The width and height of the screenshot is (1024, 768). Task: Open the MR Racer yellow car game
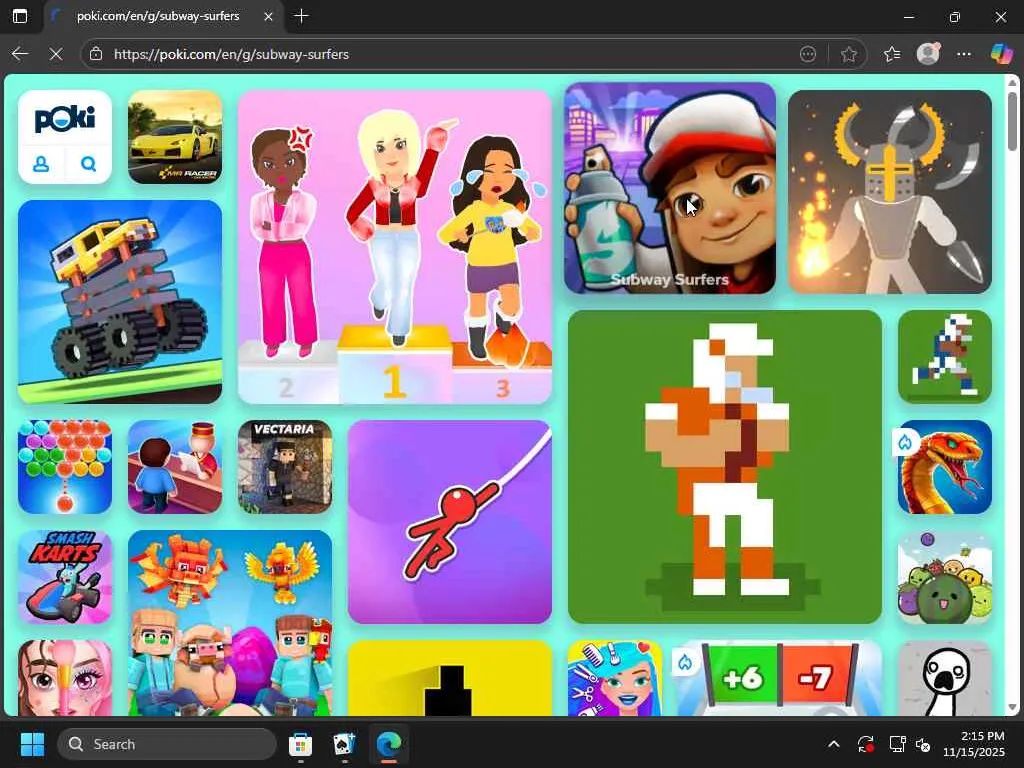coord(175,137)
